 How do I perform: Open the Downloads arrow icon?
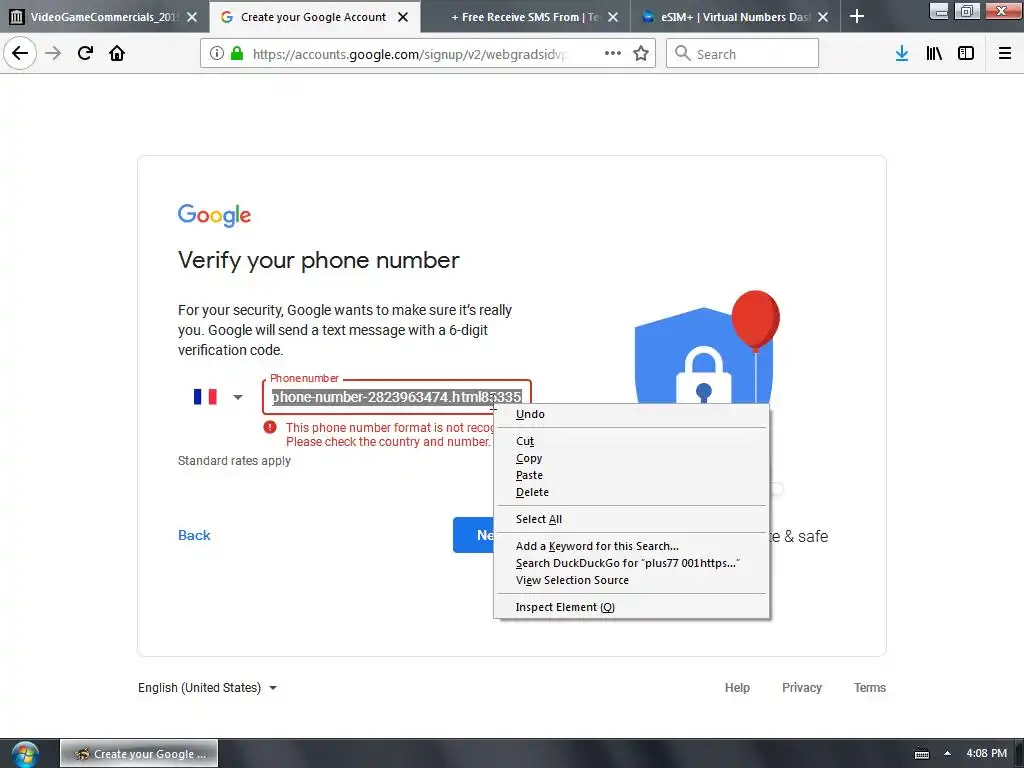tap(902, 54)
